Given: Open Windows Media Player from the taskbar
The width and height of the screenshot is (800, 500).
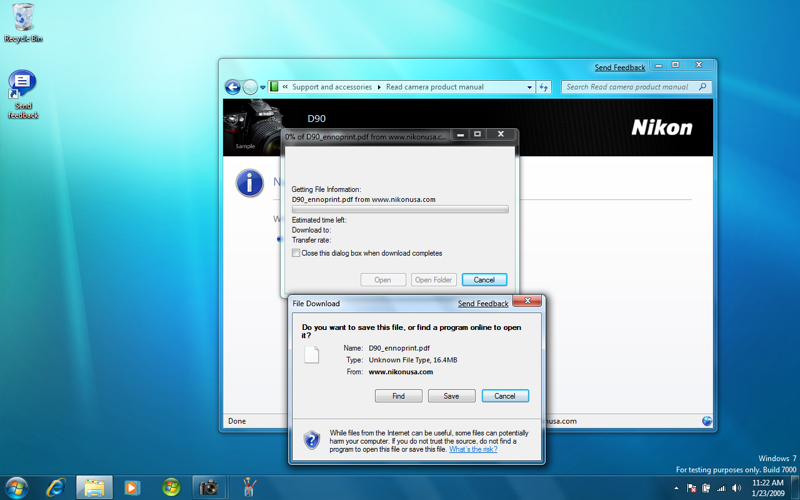Looking at the screenshot, I should click(x=132, y=488).
